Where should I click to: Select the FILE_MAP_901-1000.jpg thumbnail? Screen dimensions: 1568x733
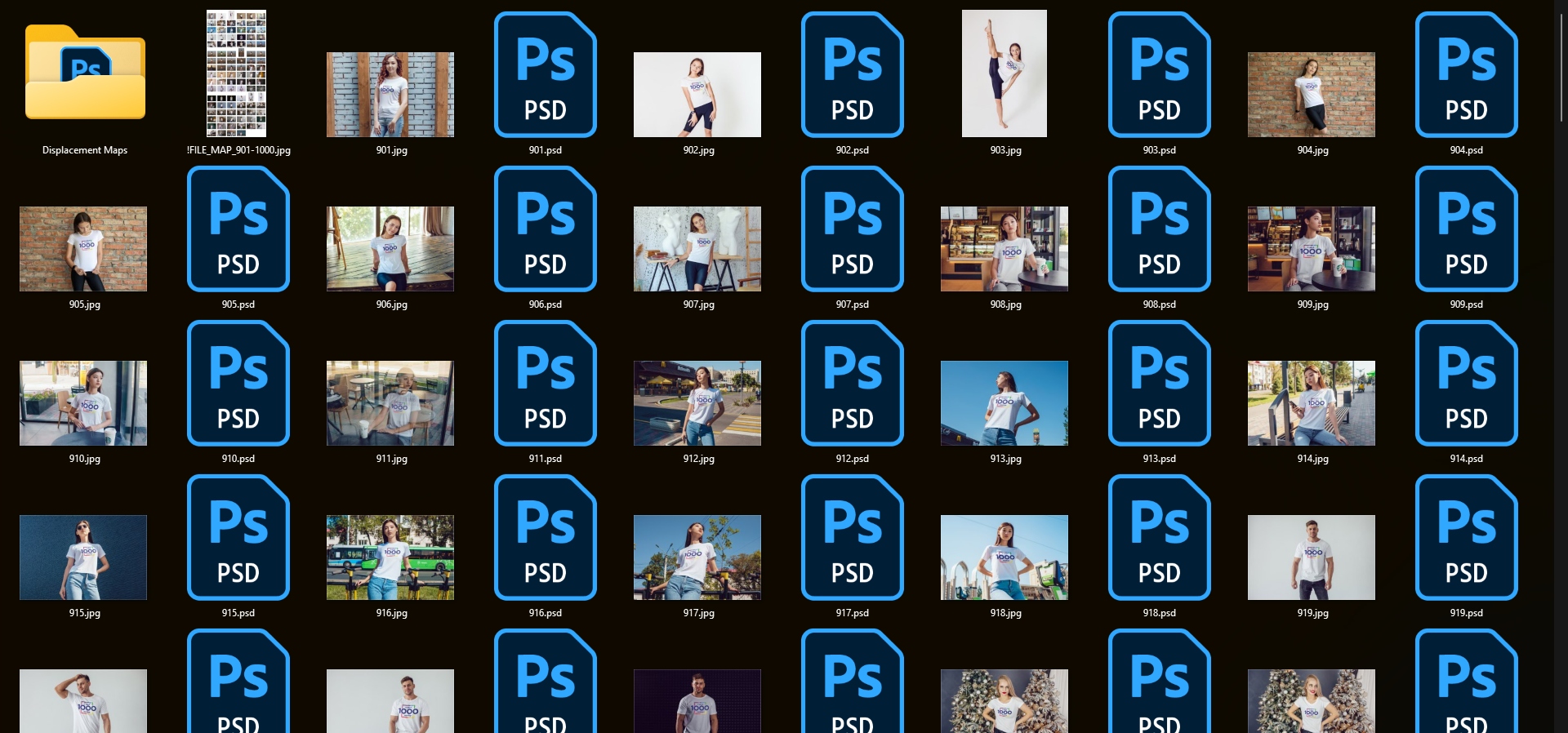(x=236, y=73)
